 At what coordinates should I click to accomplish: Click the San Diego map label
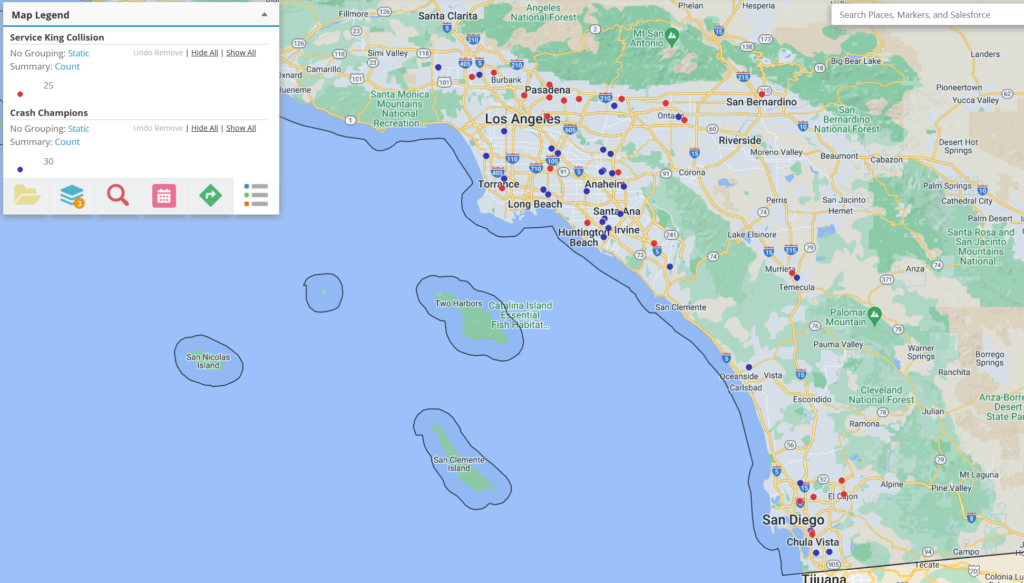pos(793,520)
